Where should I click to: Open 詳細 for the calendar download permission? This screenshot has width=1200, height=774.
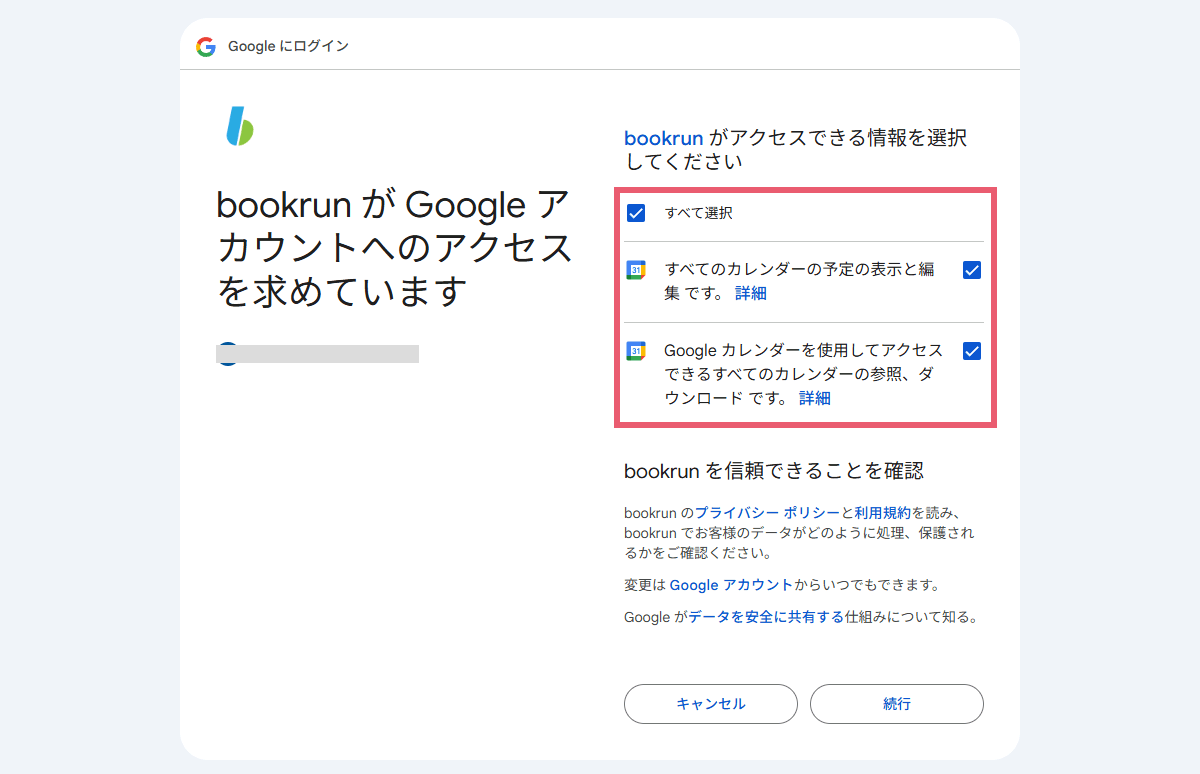click(815, 398)
